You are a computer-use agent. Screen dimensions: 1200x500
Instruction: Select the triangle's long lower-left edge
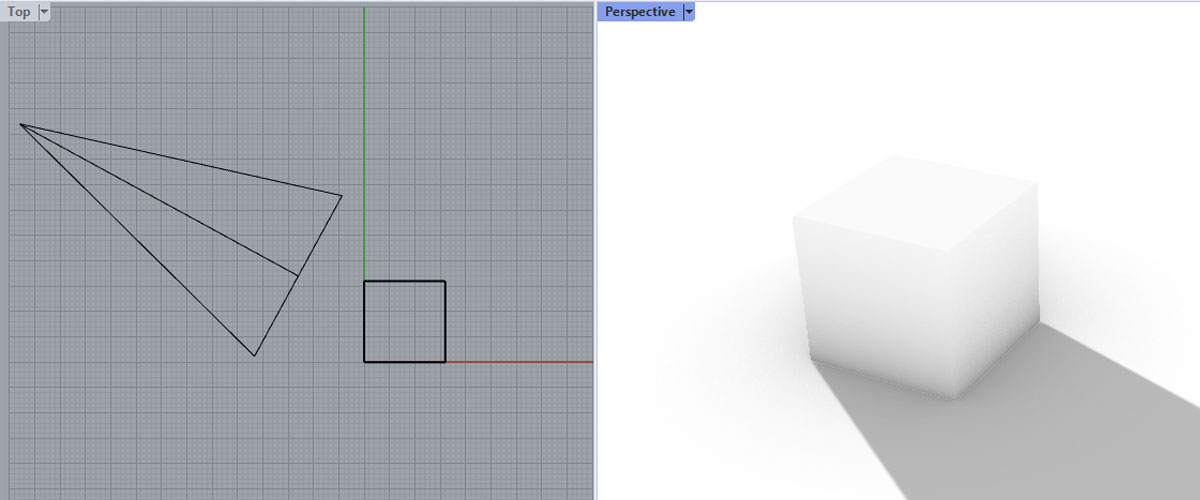pos(137,240)
